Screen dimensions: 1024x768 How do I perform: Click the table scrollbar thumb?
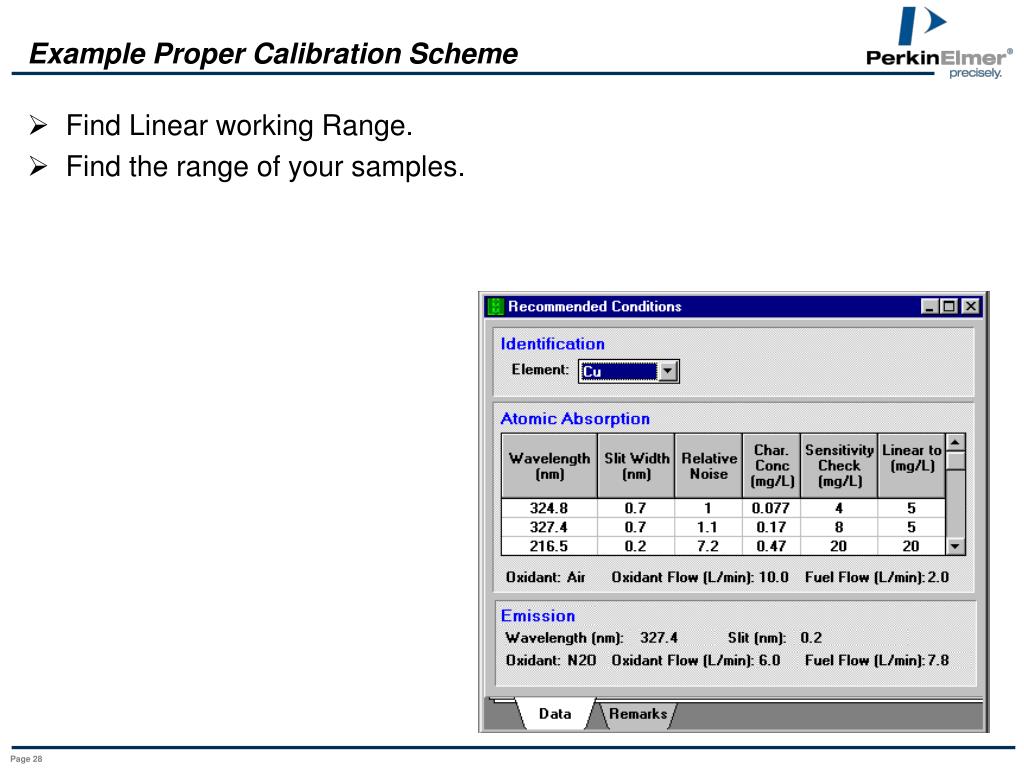coord(955,460)
